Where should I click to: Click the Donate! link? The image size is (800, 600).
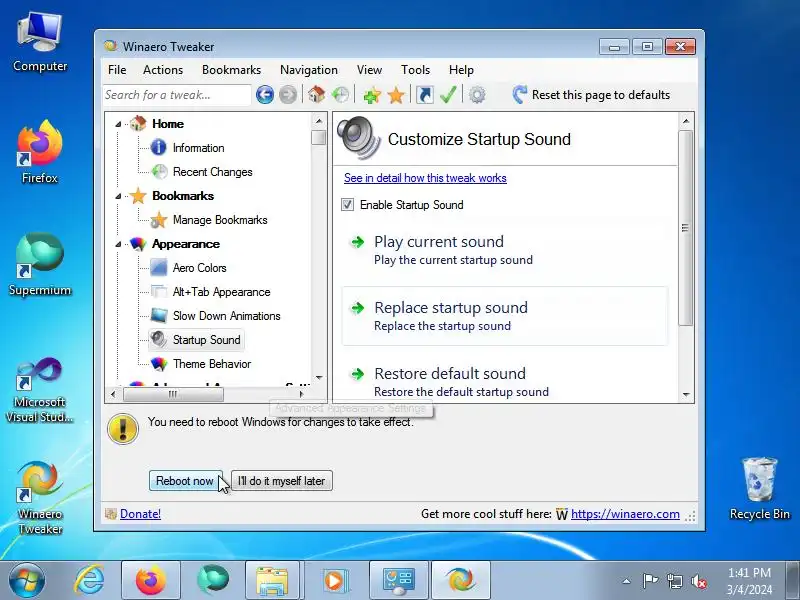[x=140, y=514]
